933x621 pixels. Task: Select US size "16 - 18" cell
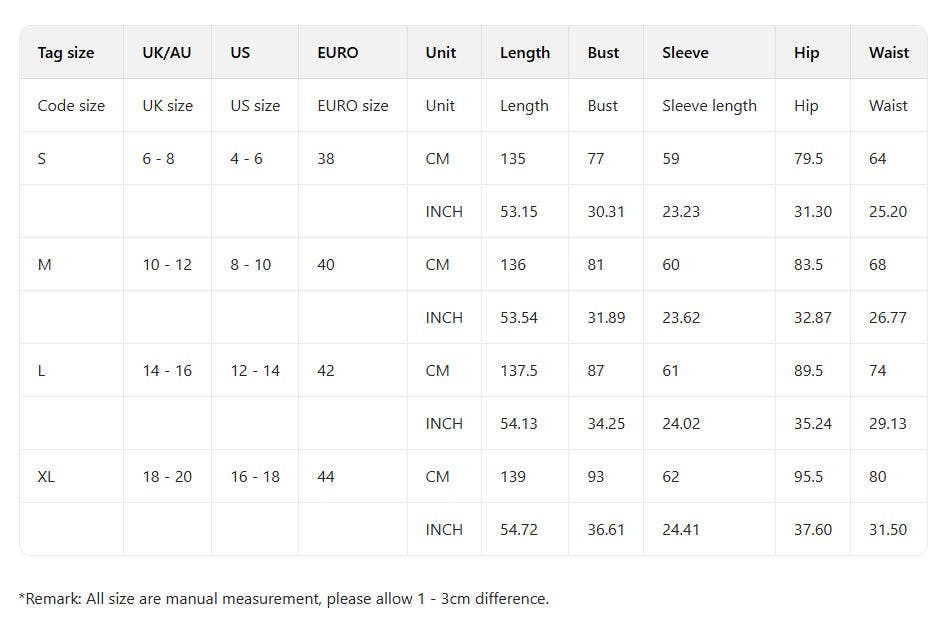(255, 477)
